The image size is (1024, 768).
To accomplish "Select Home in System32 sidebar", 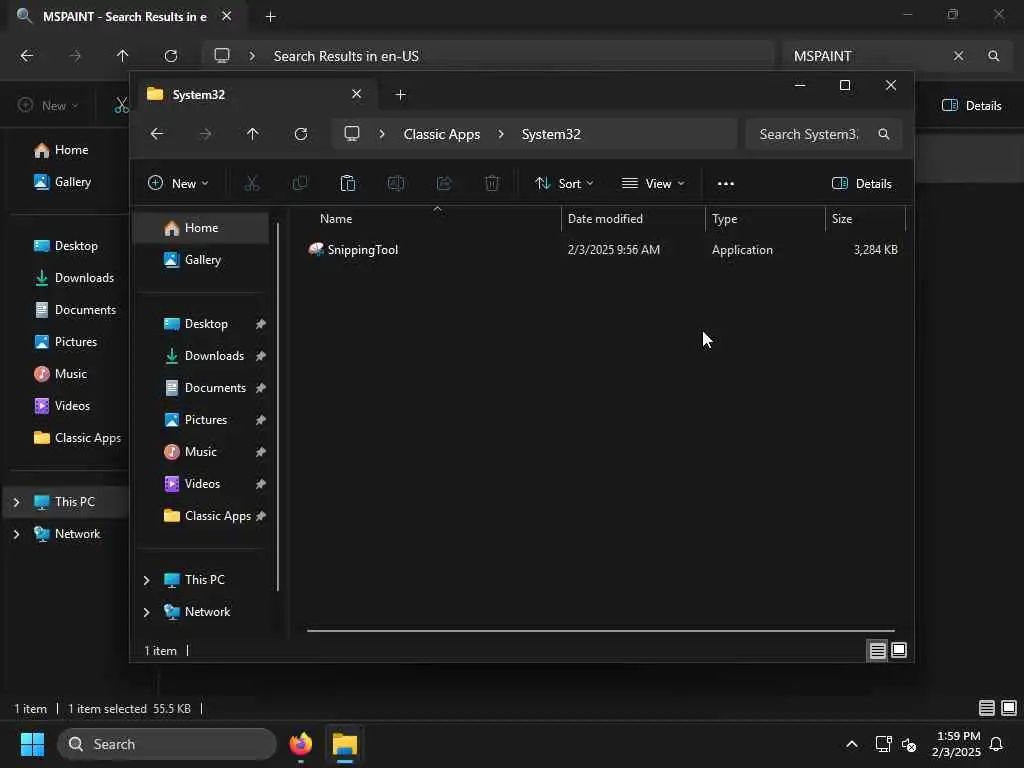I will pyautogui.click(x=201, y=228).
